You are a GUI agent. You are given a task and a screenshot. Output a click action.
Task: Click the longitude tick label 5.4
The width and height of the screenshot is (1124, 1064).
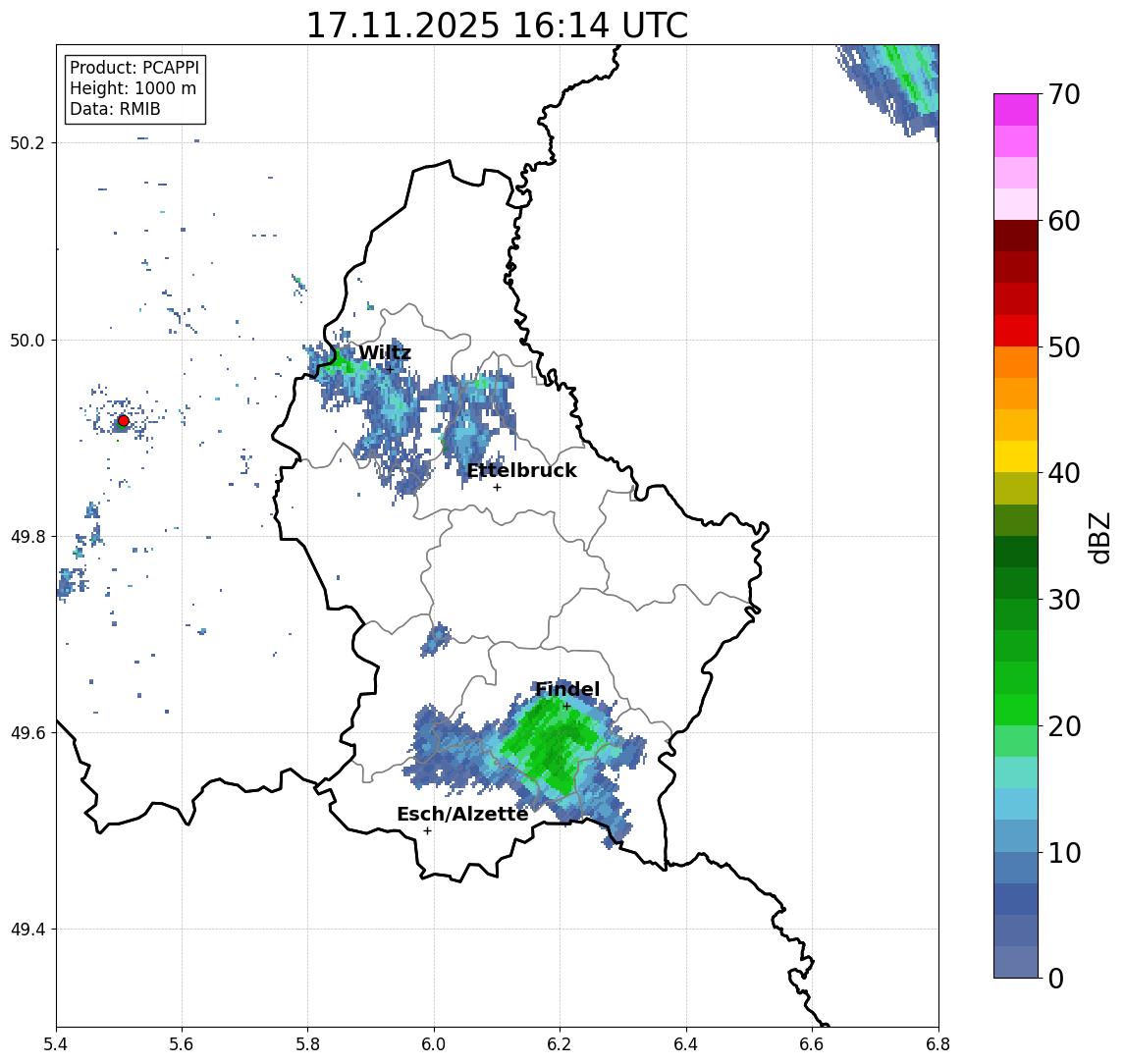(56, 1044)
